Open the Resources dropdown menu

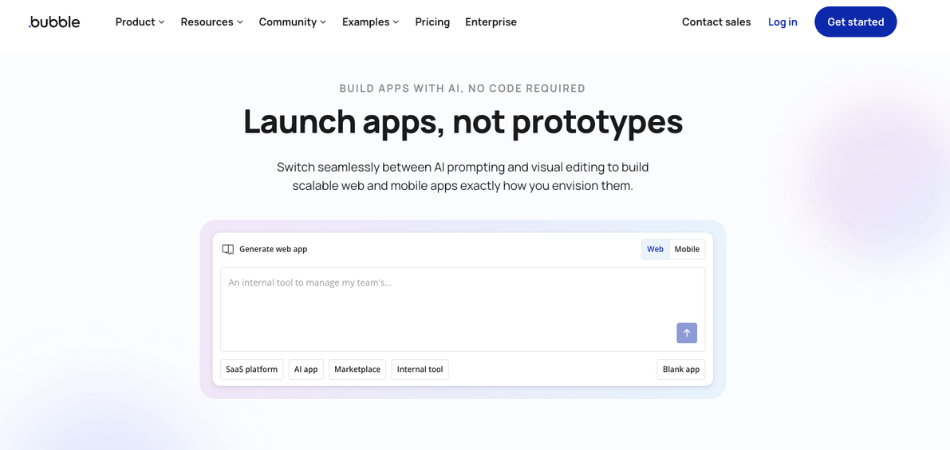click(211, 22)
